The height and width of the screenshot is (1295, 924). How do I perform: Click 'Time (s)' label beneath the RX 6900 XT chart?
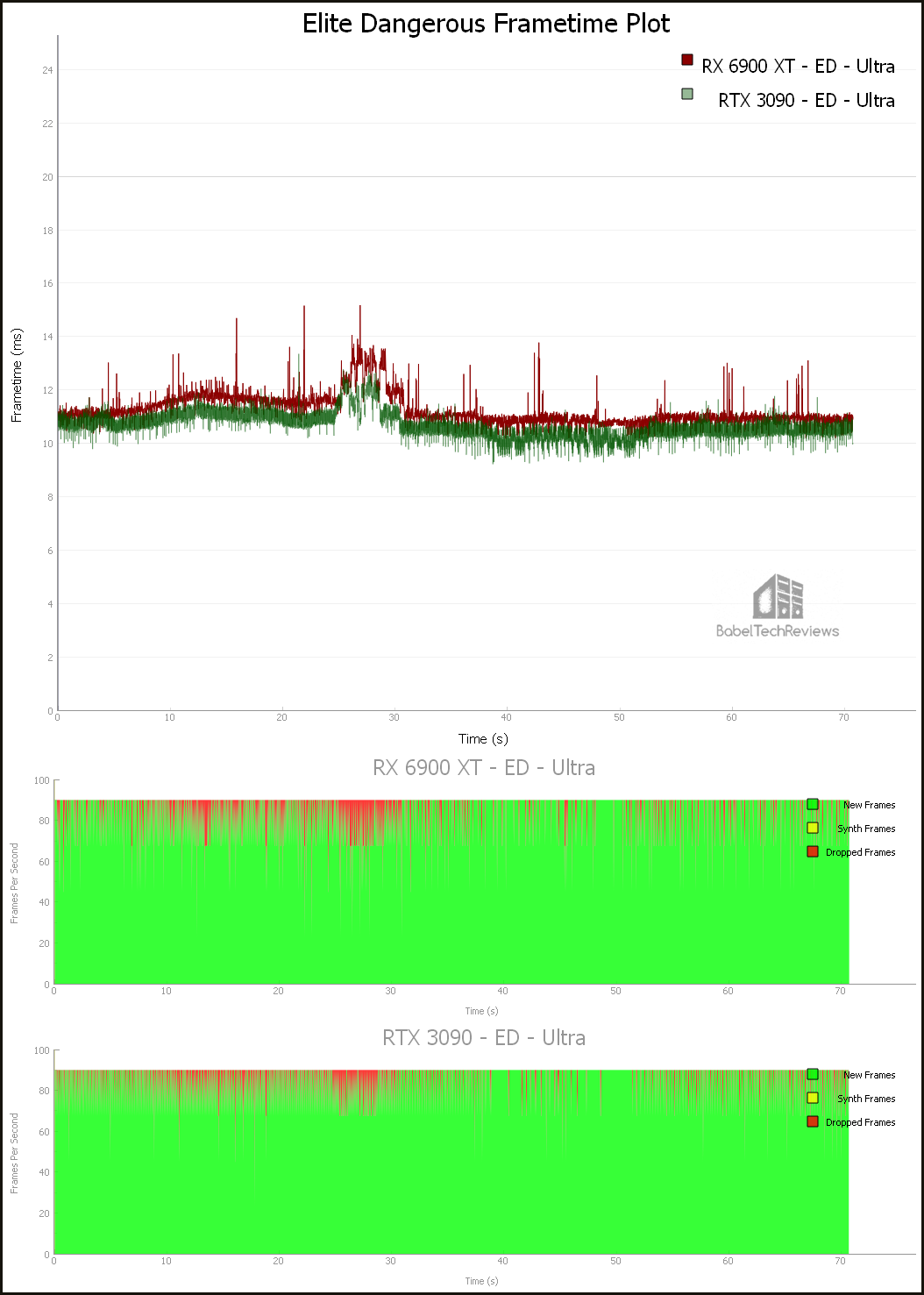click(x=481, y=1011)
